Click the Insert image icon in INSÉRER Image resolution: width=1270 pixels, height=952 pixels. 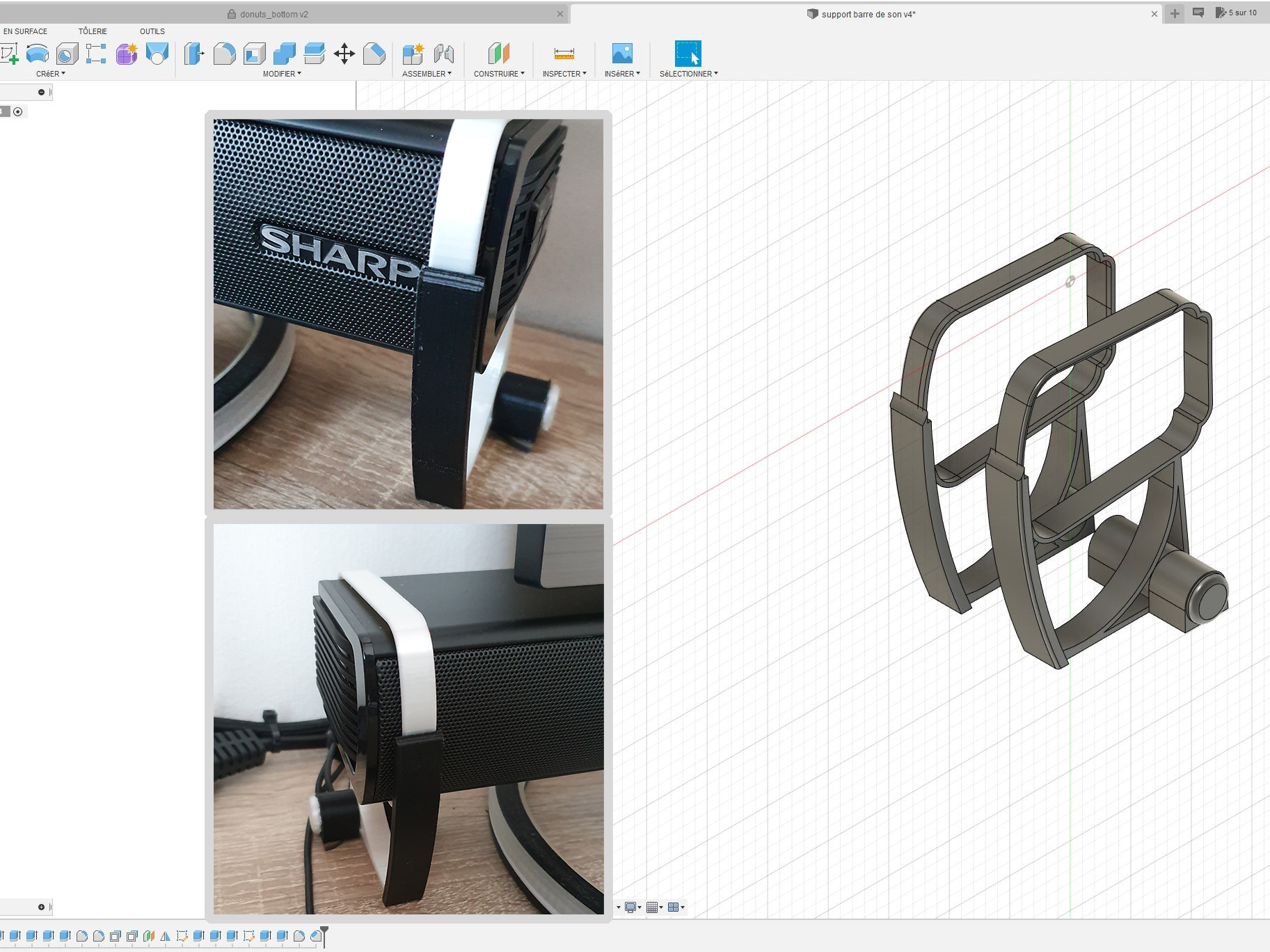622,54
